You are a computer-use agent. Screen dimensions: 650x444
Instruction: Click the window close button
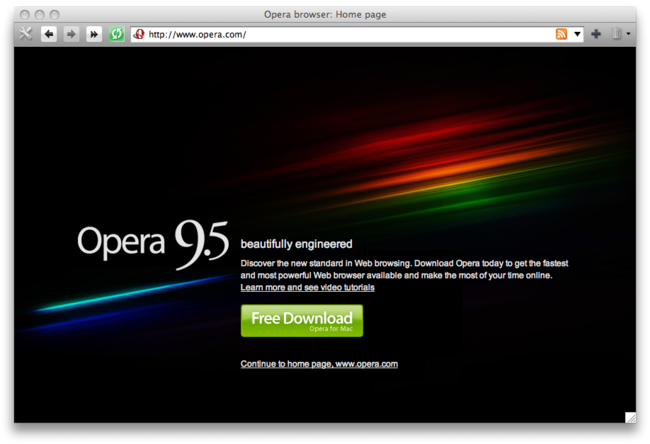(25, 15)
